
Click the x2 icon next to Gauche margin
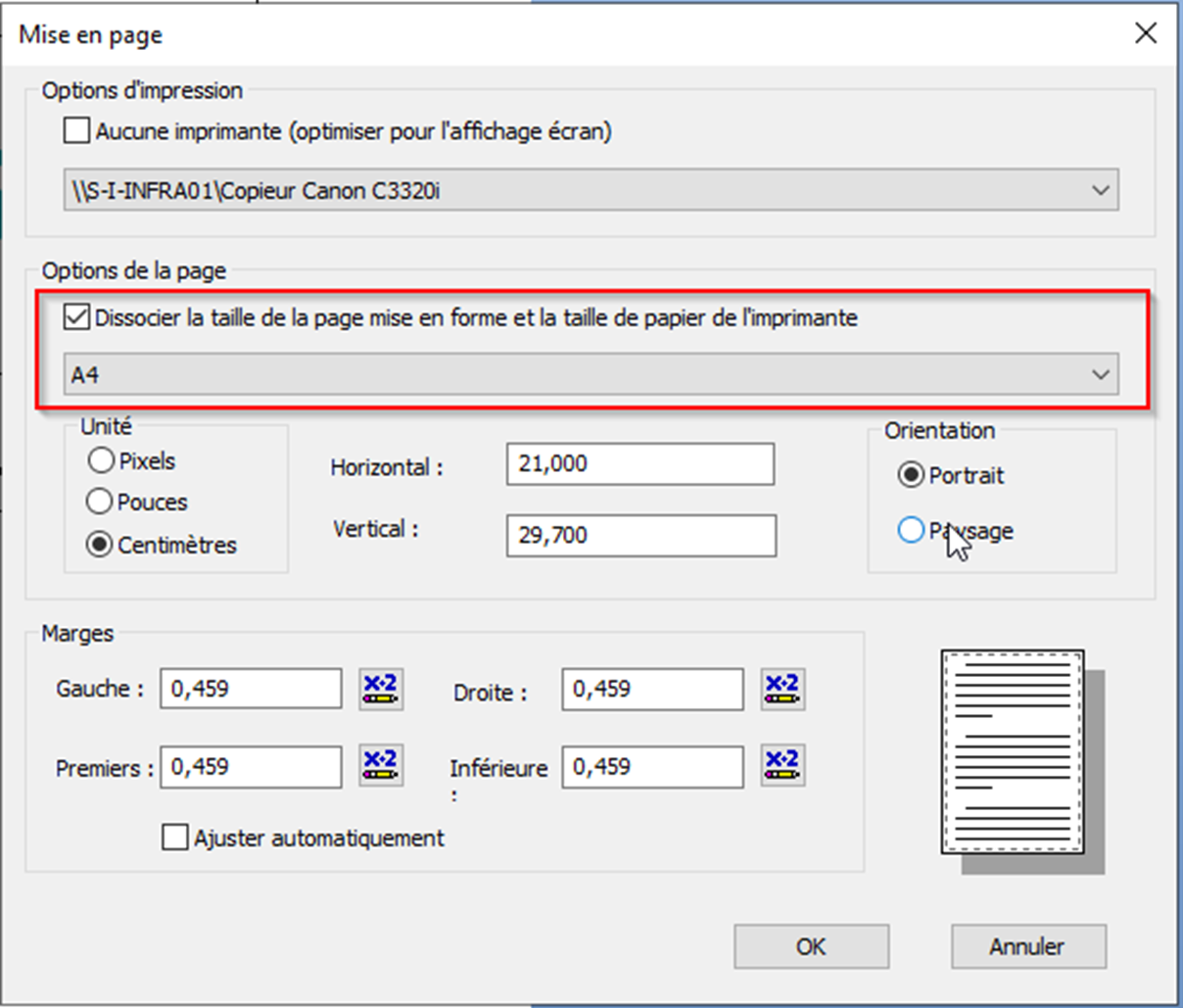[x=381, y=689]
